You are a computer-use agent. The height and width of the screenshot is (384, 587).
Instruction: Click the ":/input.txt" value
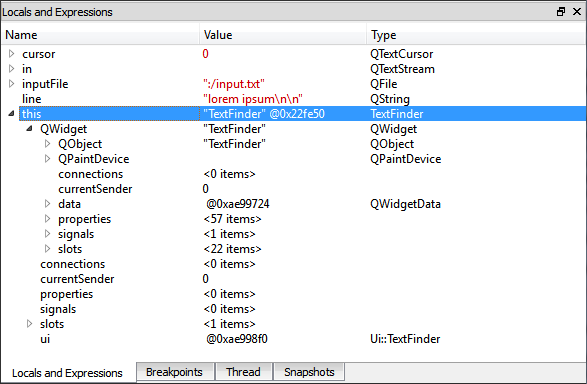(234, 84)
